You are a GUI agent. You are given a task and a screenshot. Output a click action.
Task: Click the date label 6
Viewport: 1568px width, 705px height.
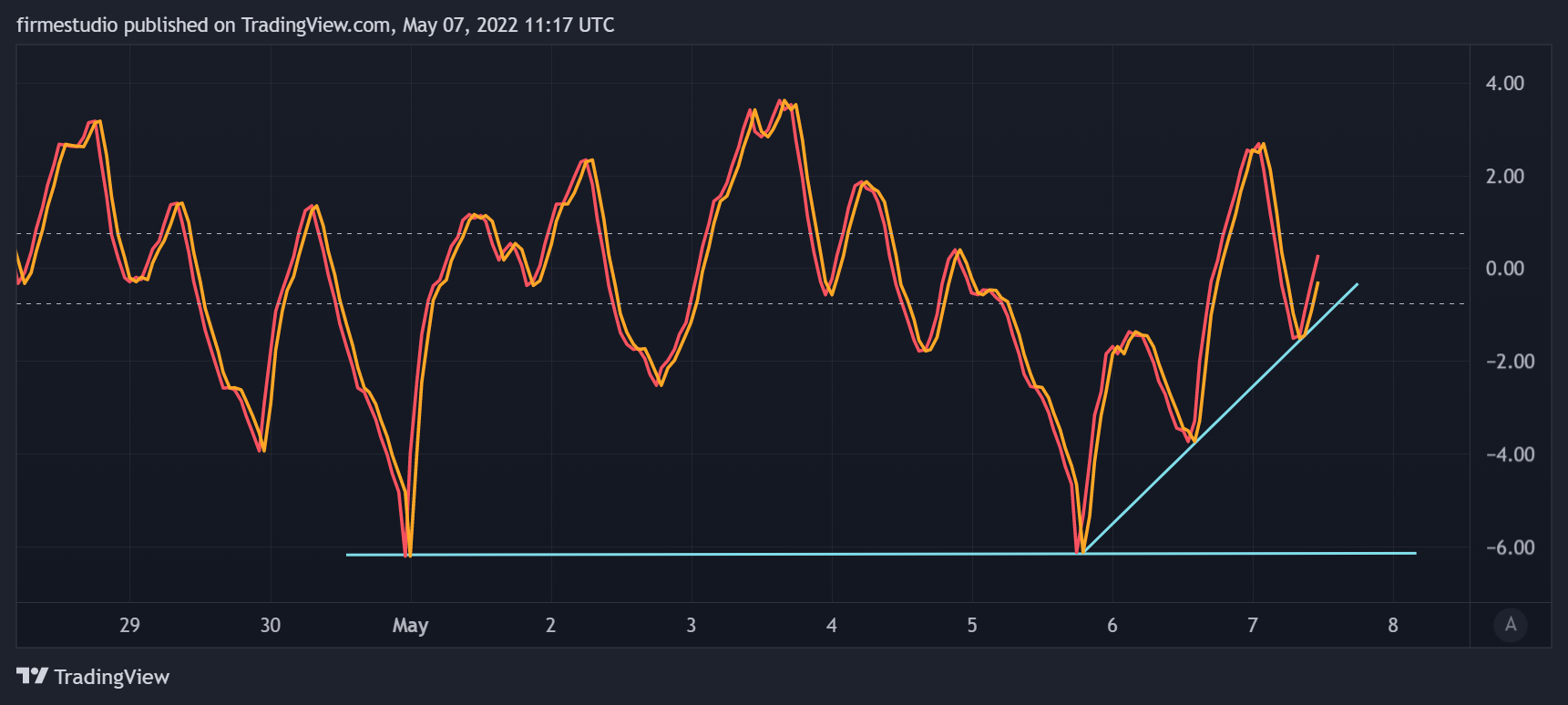pos(1112,625)
